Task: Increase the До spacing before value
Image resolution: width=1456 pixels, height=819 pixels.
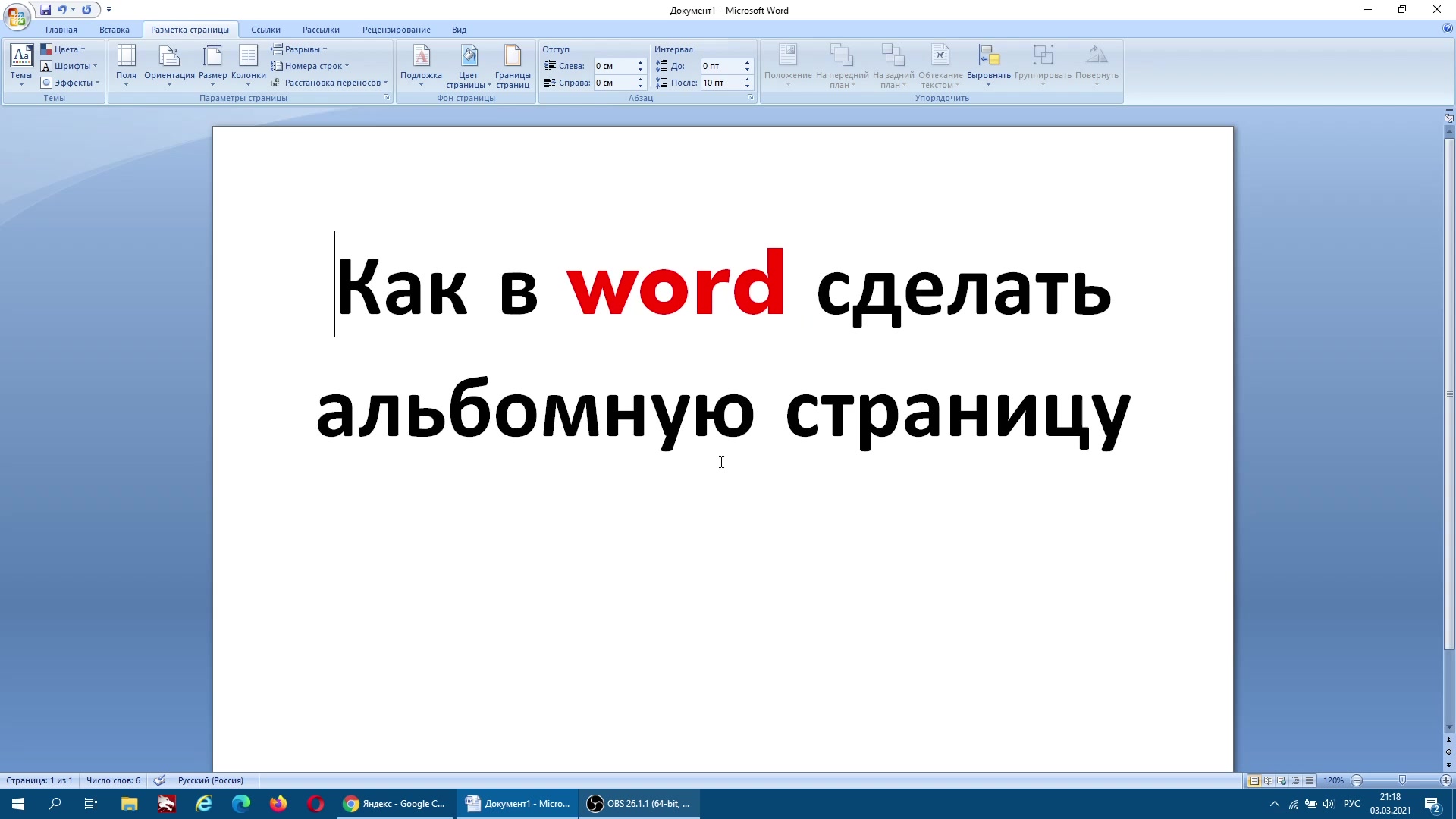Action: pyautogui.click(x=748, y=63)
